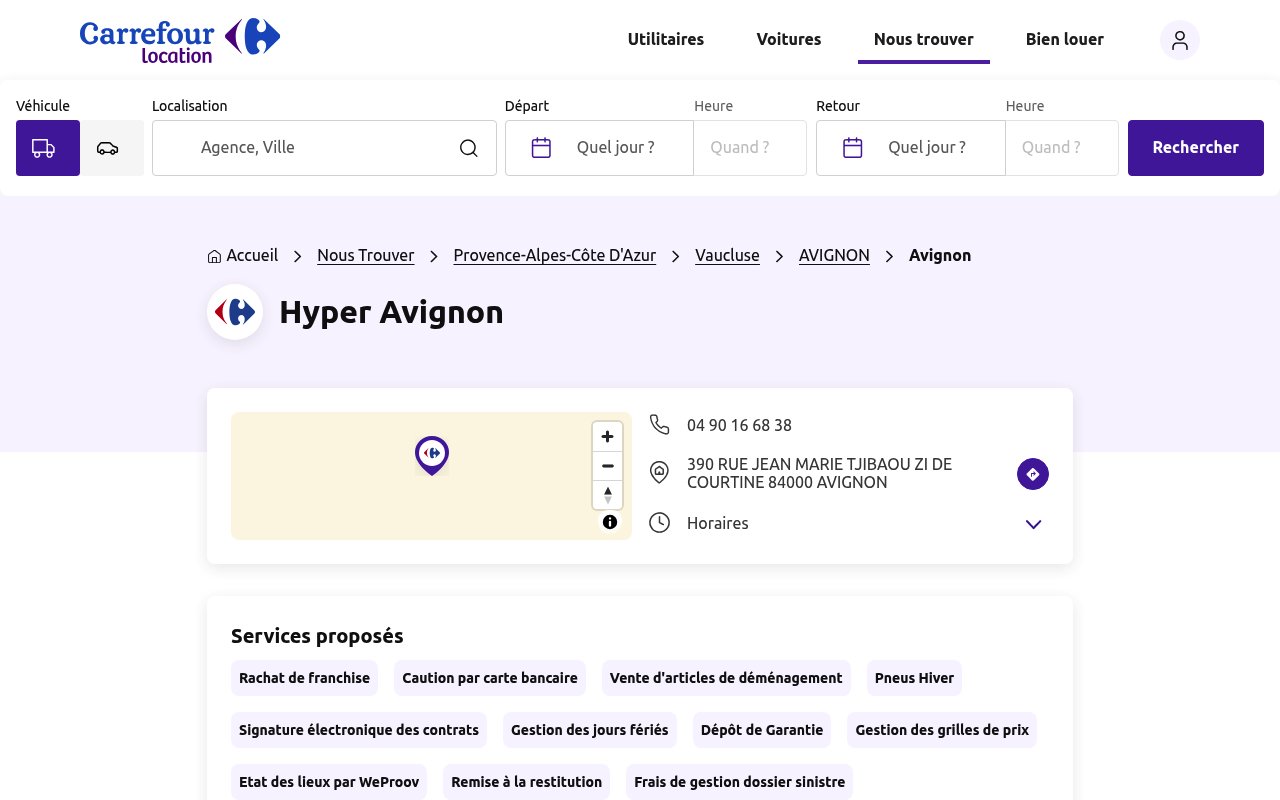The width and height of the screenshot is (1280, 800).
Task: Select the car vehicle type
Action: tap(112, 148)
